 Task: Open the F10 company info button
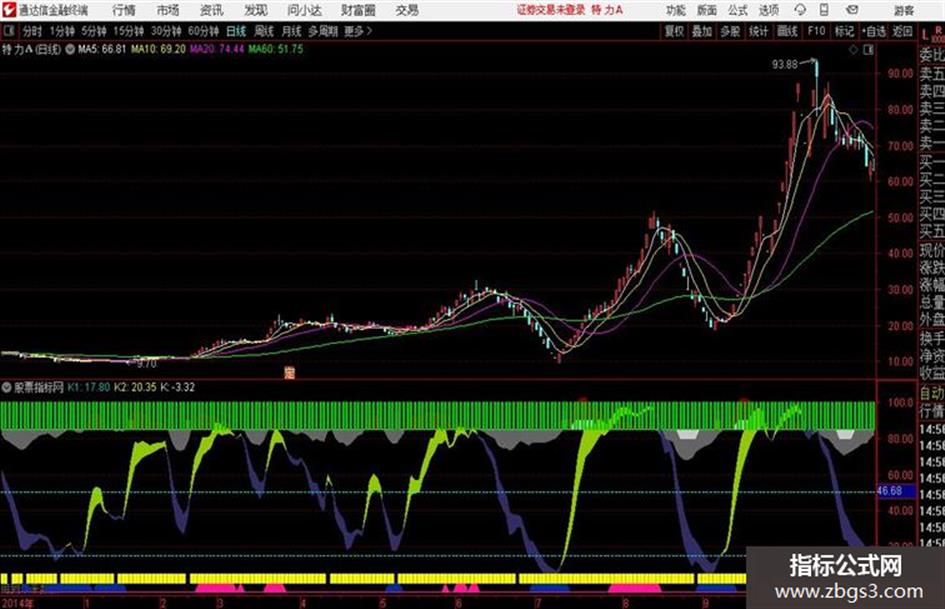pos(816,31)
